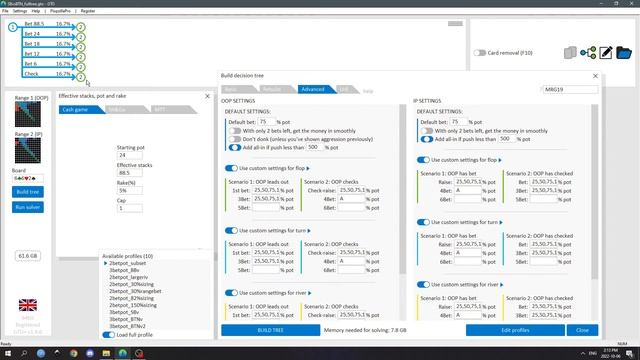This screenshot has height=360, width=640.
Task: Open the File menu
Action: coord(5,11)
